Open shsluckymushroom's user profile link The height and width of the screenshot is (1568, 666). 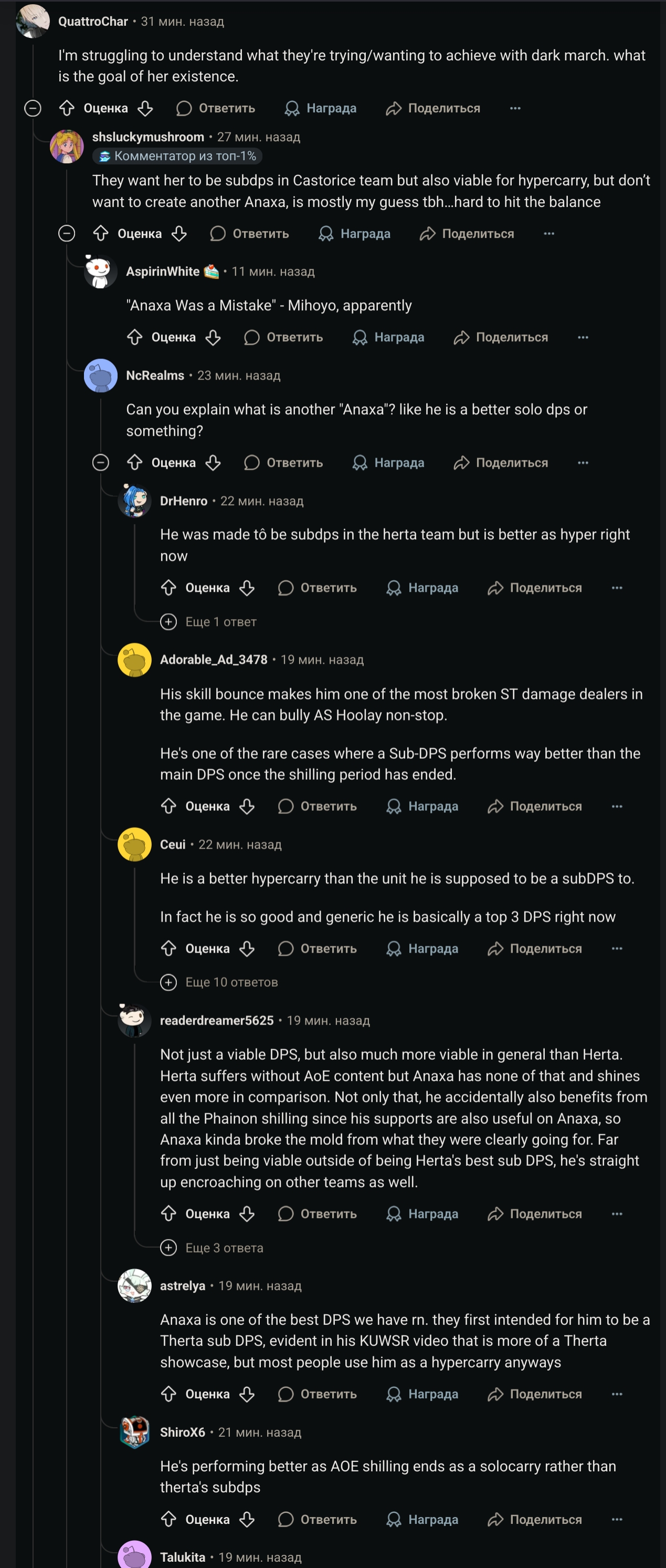click(x=148, y=137)
